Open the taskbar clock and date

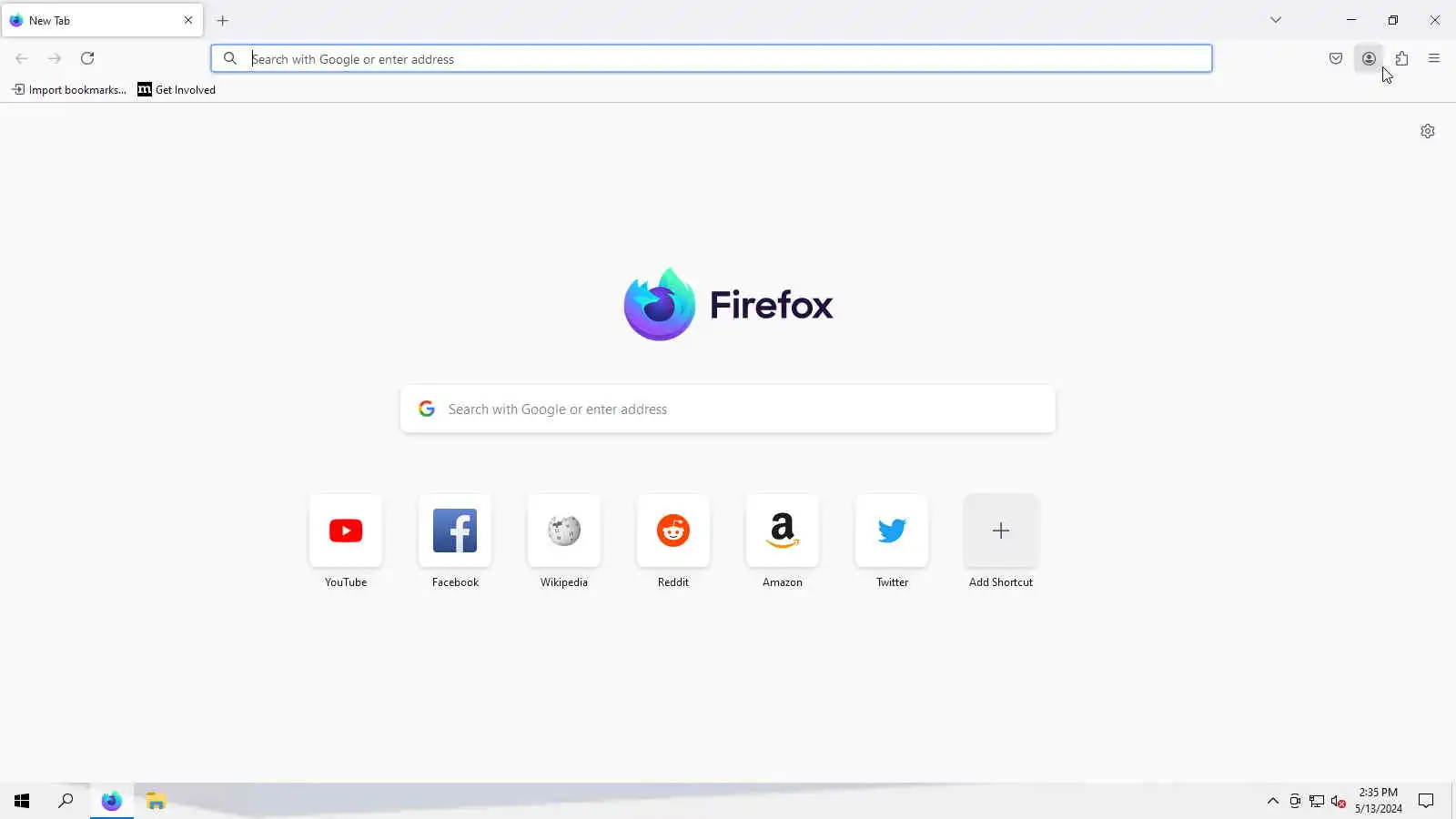1379,801
